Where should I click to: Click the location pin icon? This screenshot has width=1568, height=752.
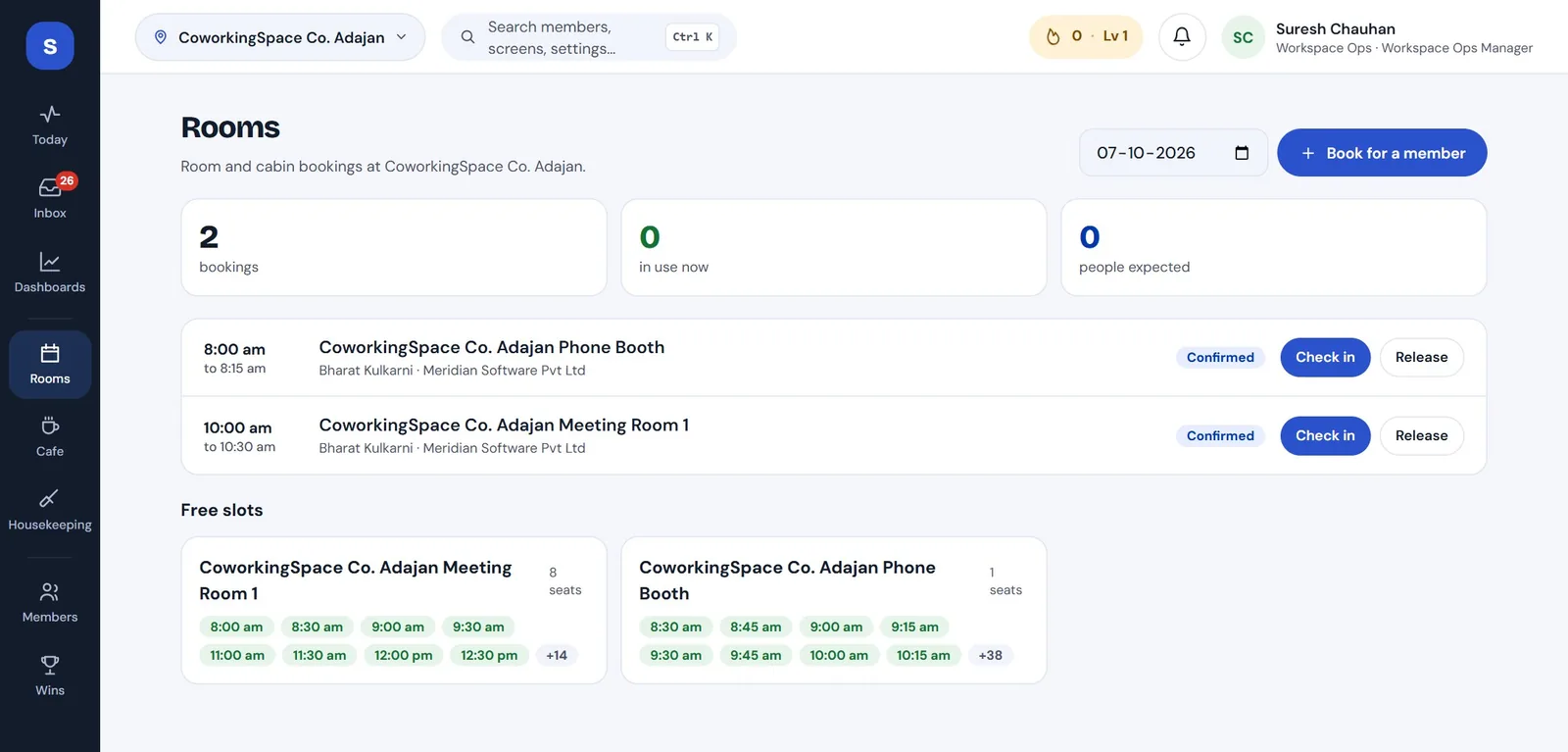click(x=161, y=37)
